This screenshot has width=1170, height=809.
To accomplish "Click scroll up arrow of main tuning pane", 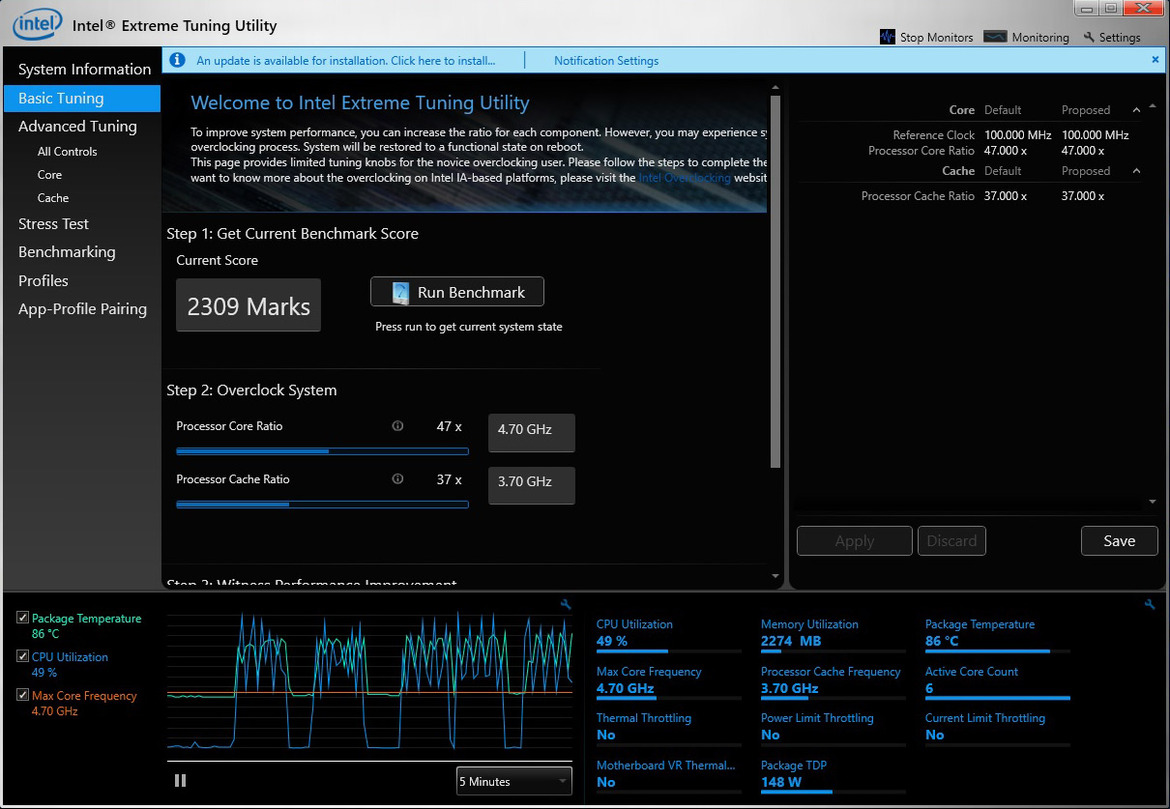I will [x=775, y=87].
